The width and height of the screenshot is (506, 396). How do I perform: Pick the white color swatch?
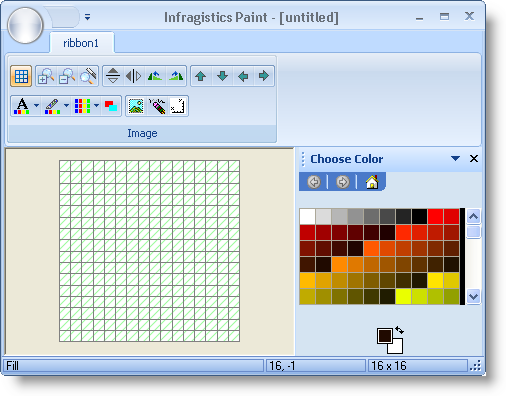(307, 217)
